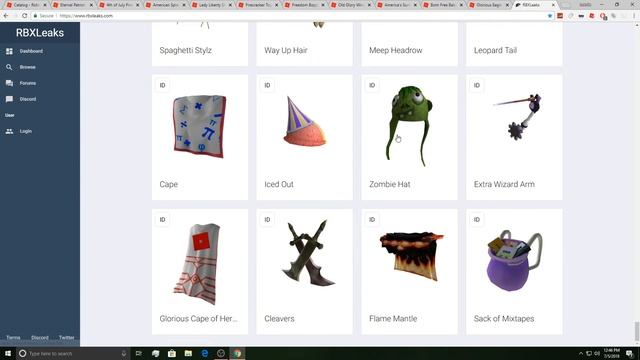
Task: Open the Flame Mantle item name
Action: 393,318
